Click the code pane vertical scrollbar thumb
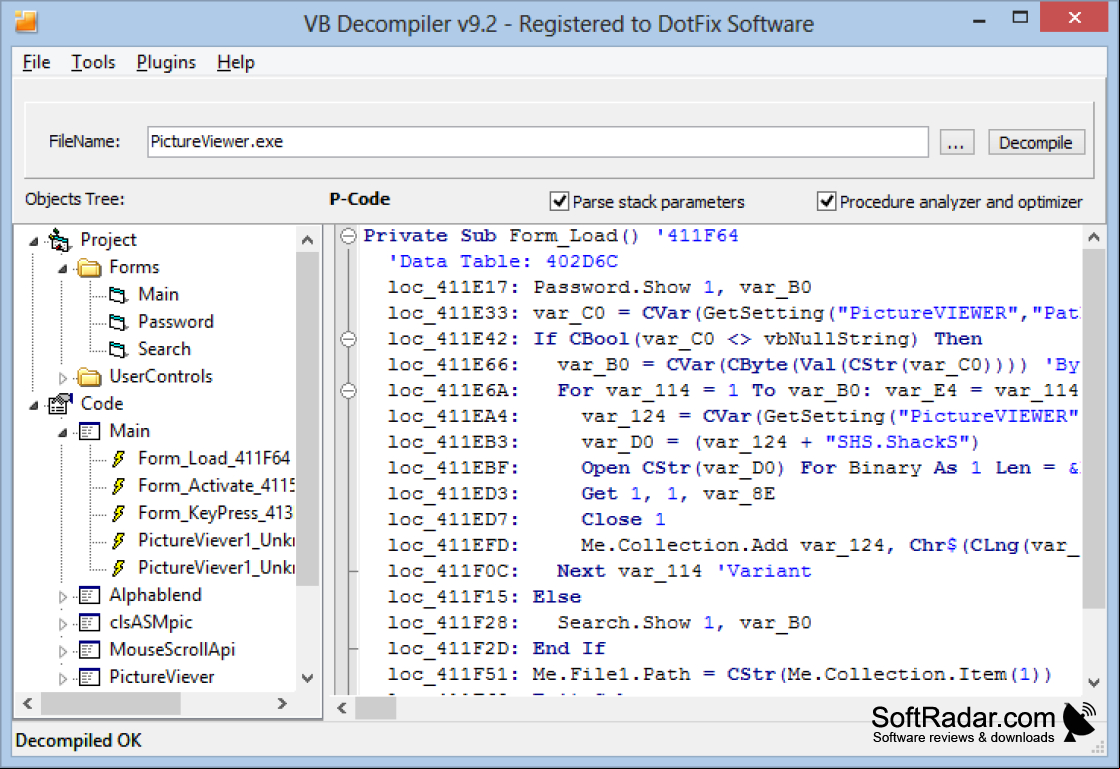The width and height of the screenshot is (1120, 769). pos(1094,428)
